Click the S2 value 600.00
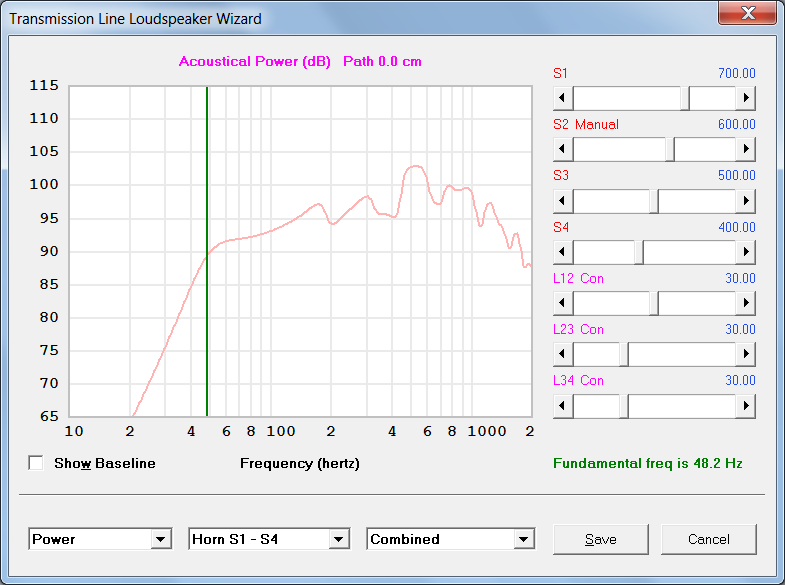Screen dimensions: 785x585 point(736,124)
